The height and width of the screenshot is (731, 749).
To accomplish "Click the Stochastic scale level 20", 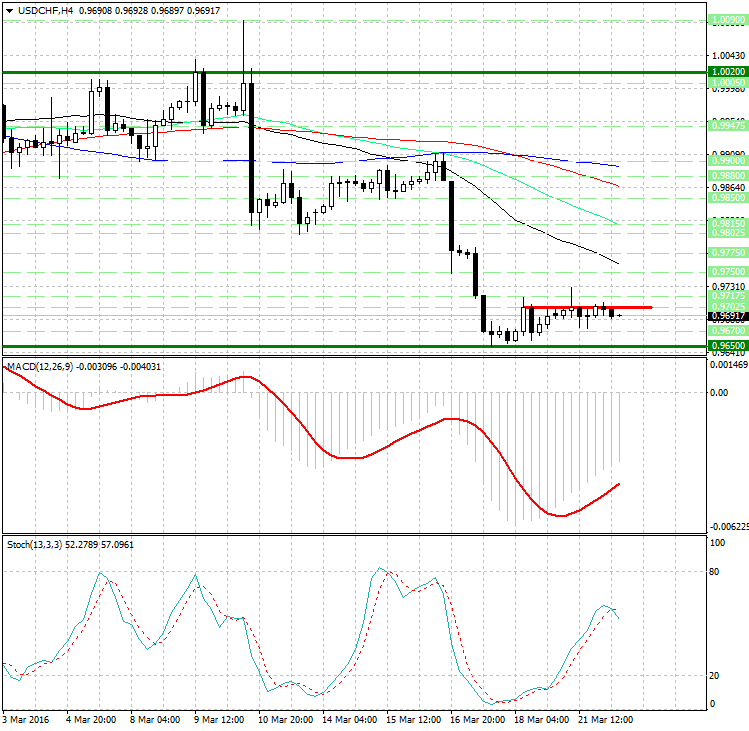I will pos(714,676).
